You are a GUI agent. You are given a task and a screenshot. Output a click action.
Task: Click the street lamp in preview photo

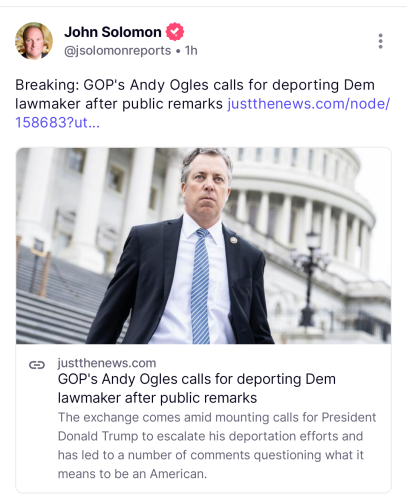(309, 278)
